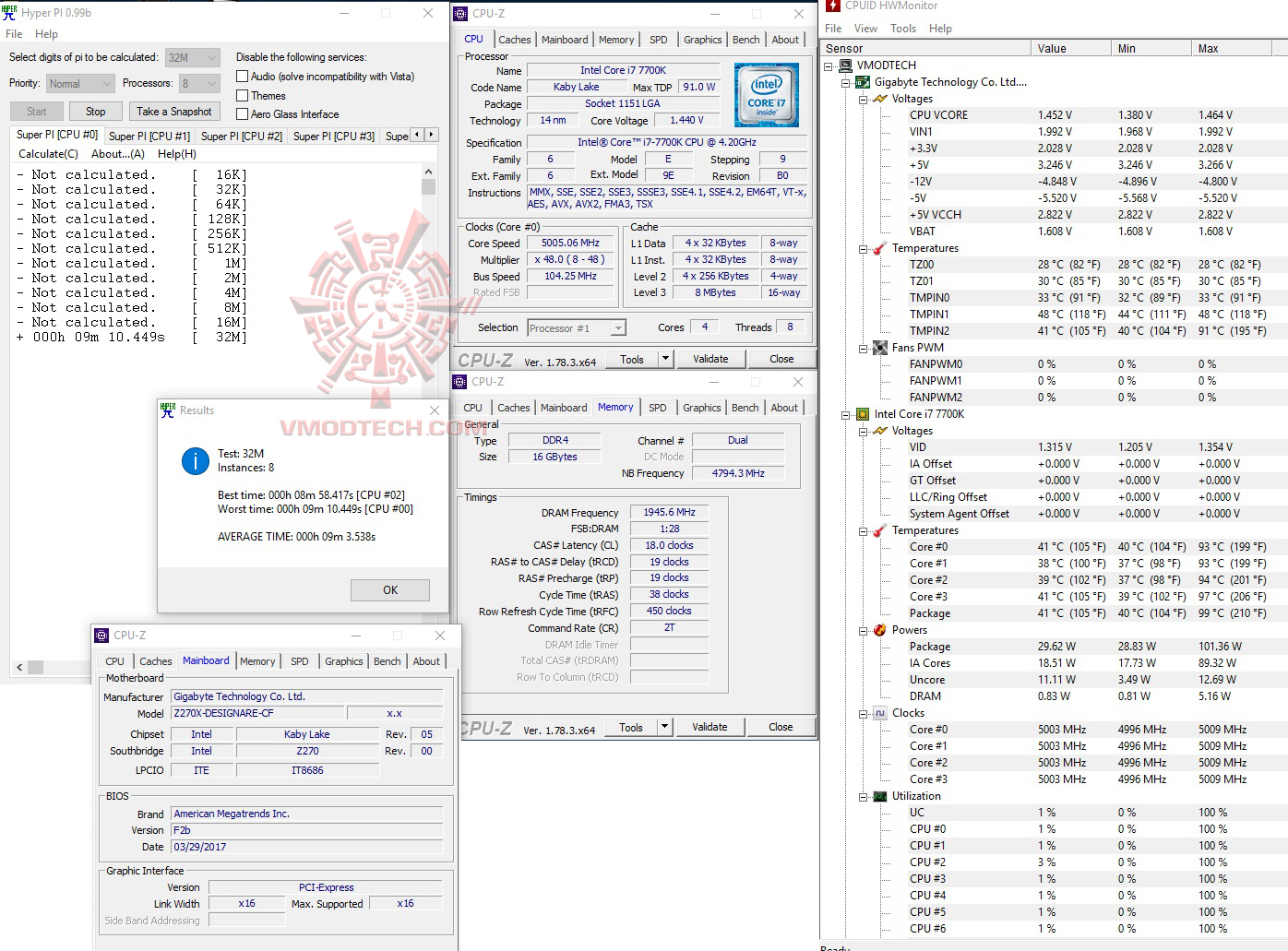Image resolution: width=1288 pixels, height=951 pixels.
Task: Toggle the Aero Glass Interface checkbox
Action: pyautogui.click(x=243, y=114)
